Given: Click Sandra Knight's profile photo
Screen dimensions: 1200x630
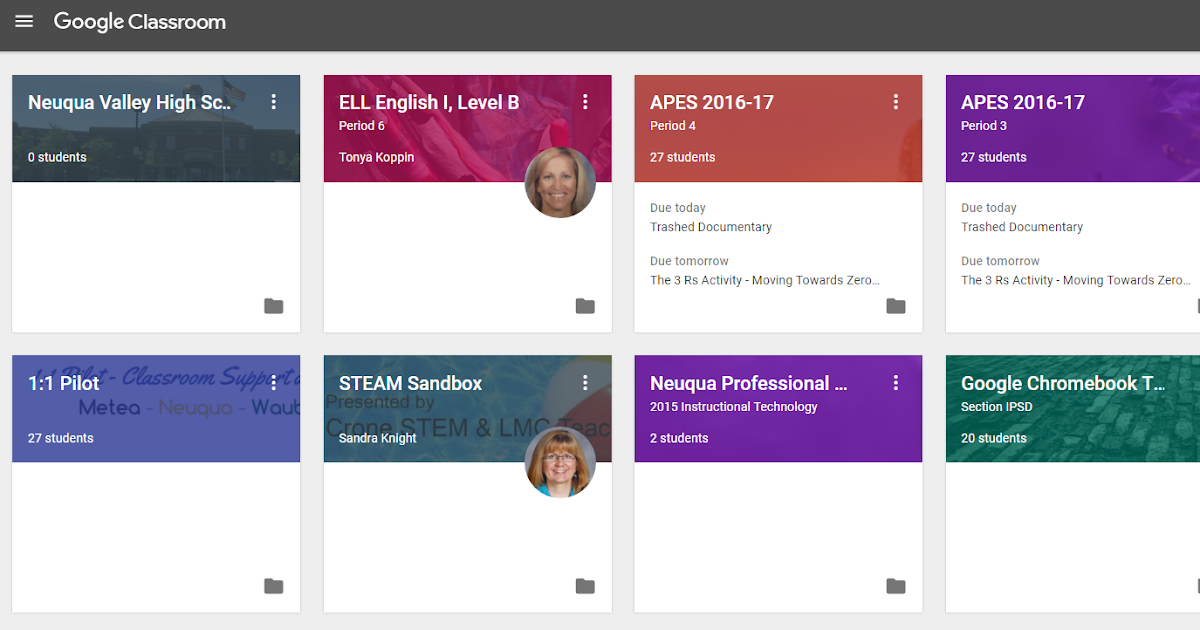Looking at the screenshot, I should (560, 462).
